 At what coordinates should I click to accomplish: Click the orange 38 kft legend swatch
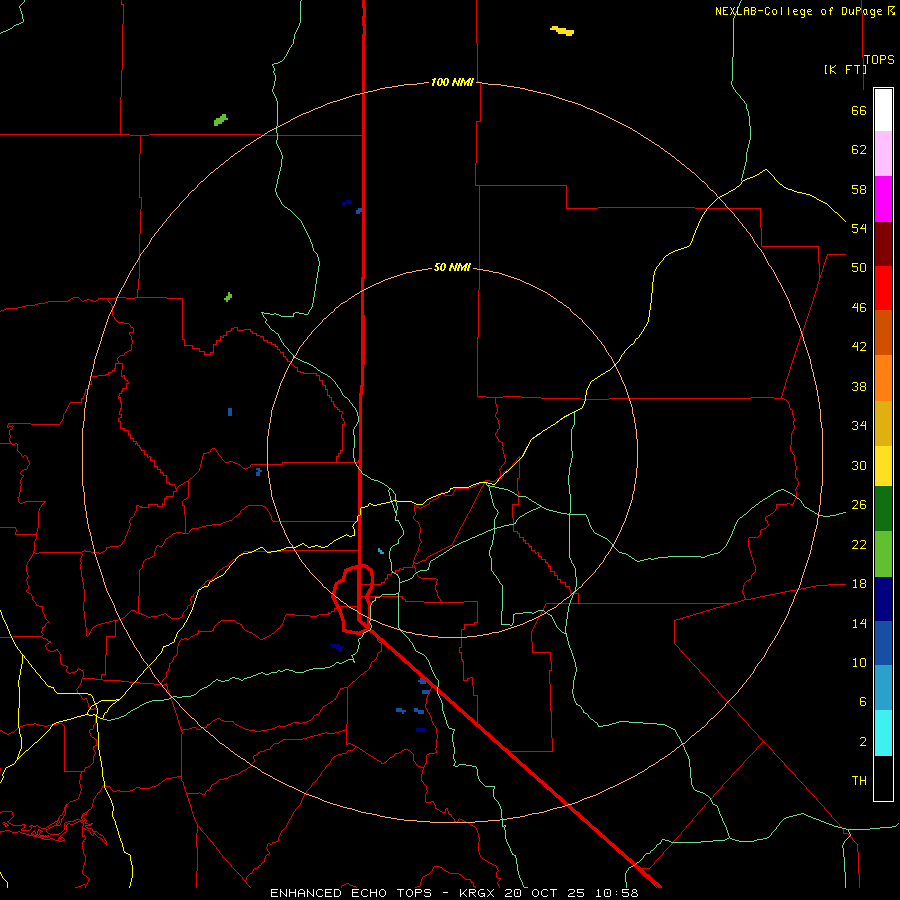(883, 378)
